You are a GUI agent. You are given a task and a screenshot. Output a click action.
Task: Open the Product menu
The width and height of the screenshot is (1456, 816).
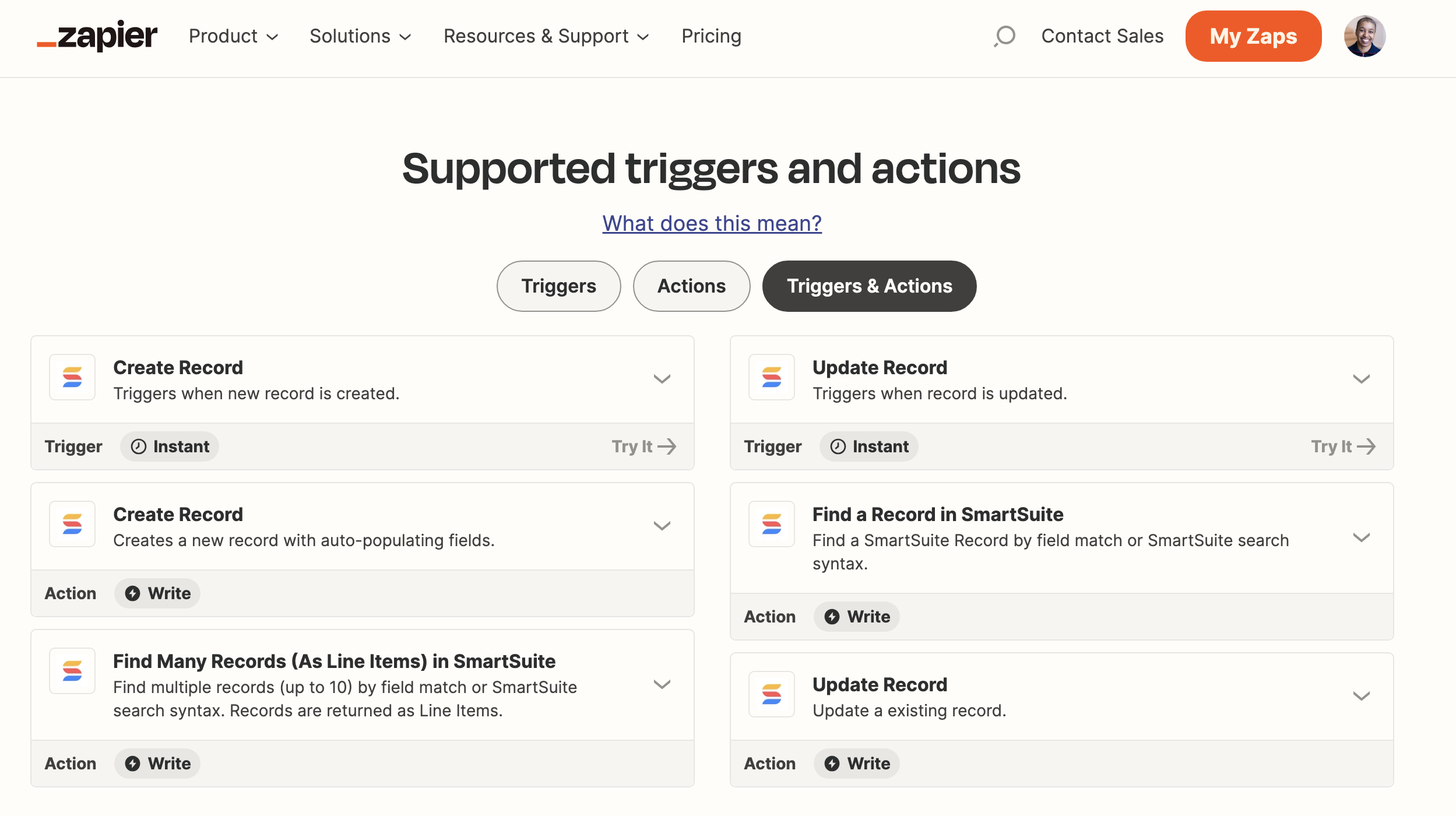233,36
